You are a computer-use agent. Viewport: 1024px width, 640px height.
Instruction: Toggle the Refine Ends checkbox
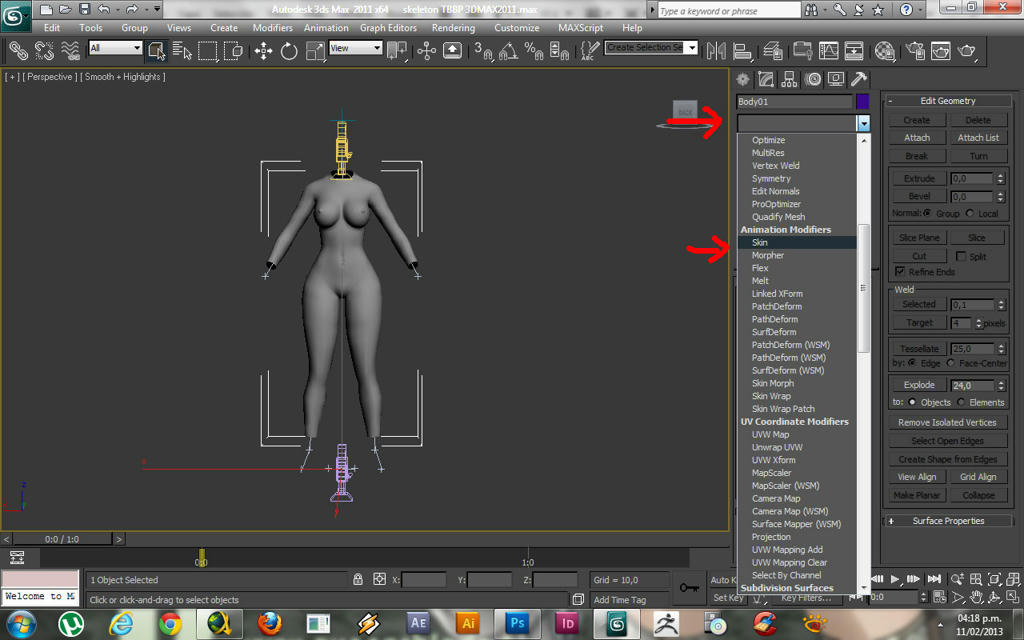coord(899,271)
